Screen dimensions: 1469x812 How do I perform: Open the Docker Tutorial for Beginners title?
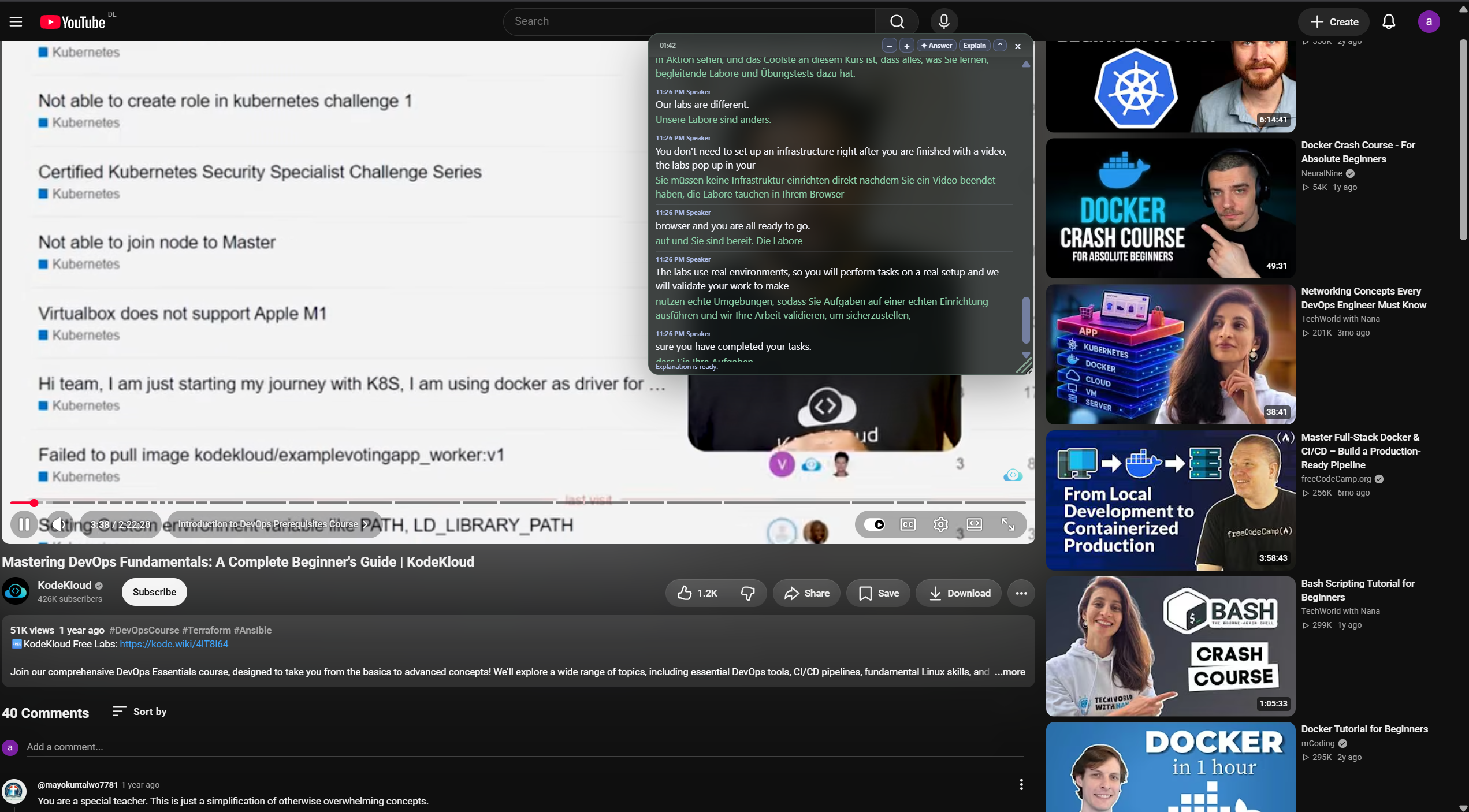tap(1364, 729)
